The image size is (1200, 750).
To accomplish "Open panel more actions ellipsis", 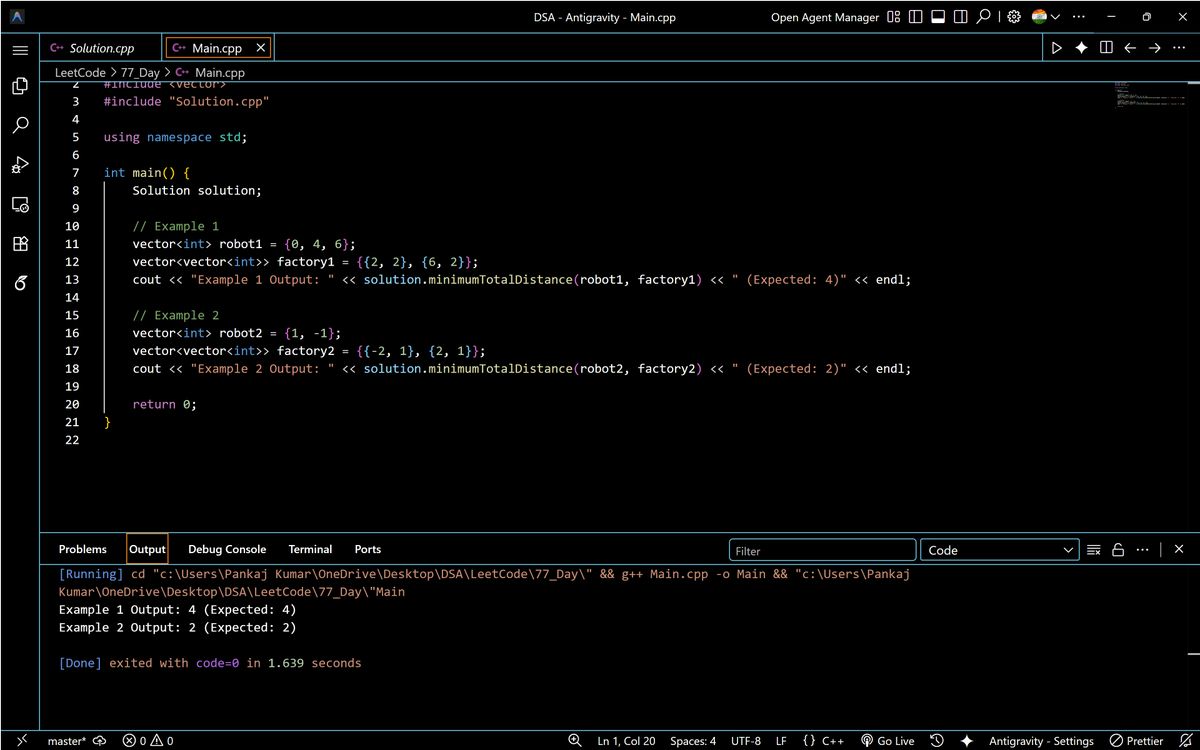I will [x=1142, y=550].
